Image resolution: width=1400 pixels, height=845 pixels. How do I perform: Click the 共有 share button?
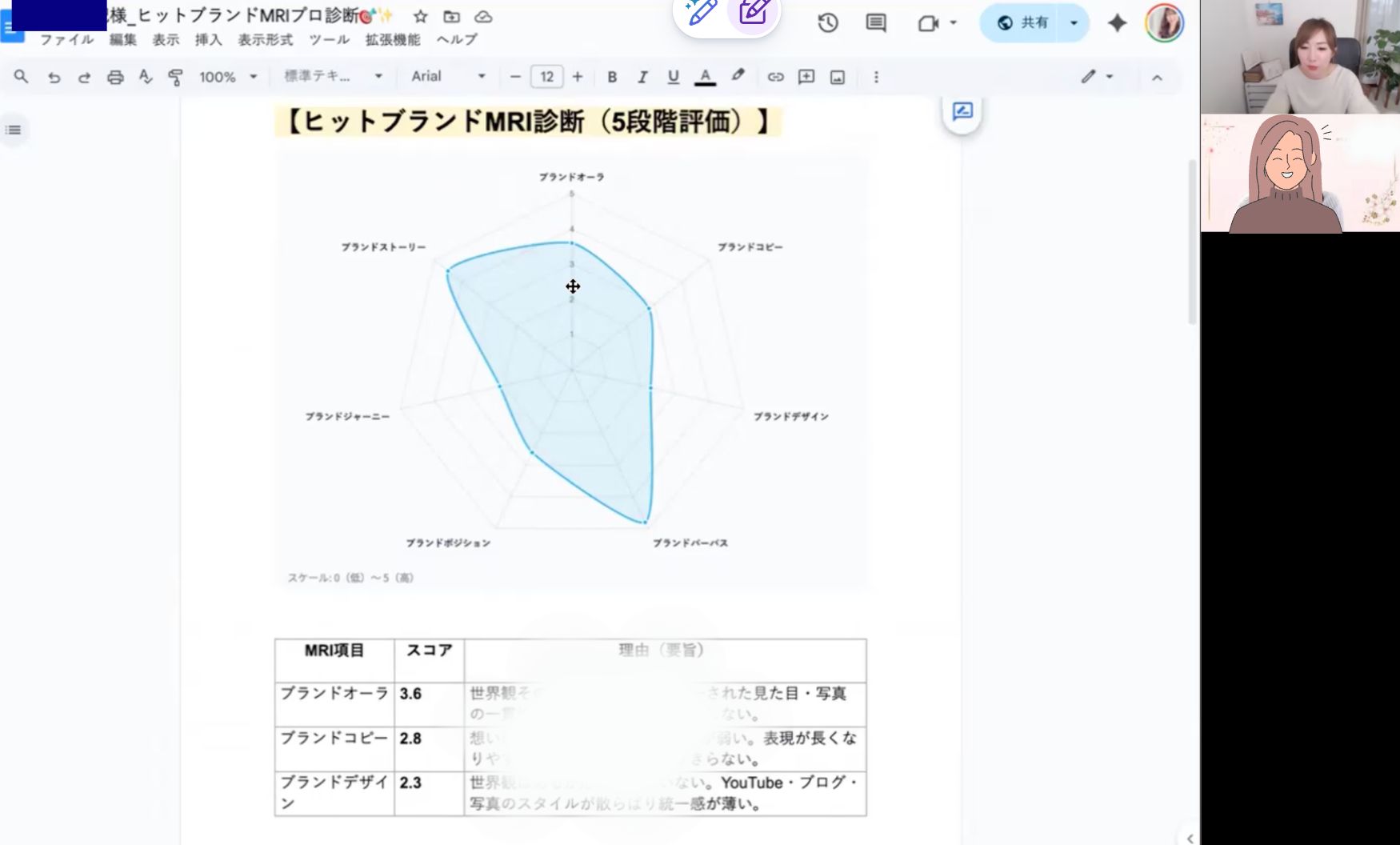[x=1023, y=22]
